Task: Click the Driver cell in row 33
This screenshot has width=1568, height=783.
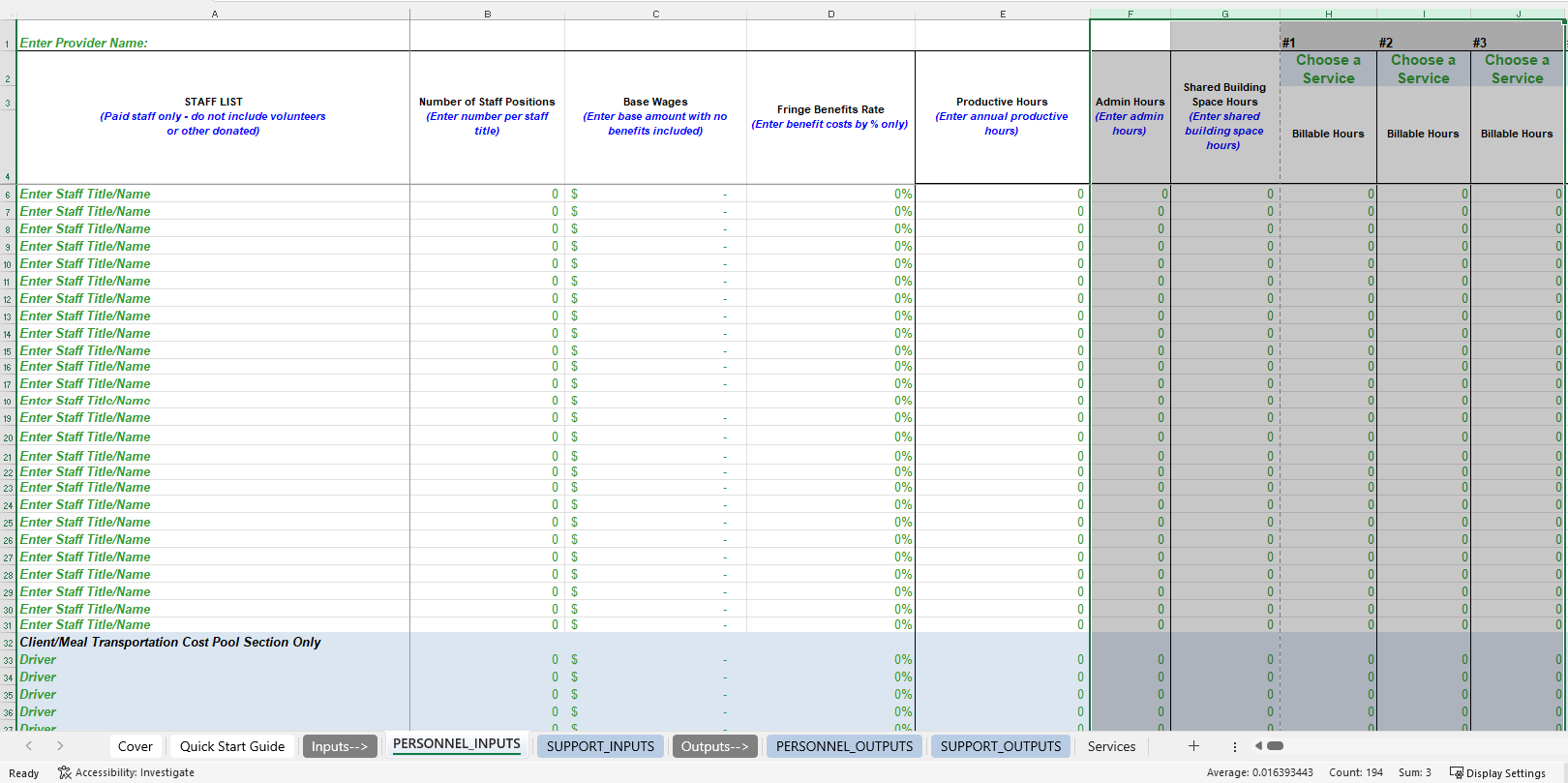Action: pos(214,659)
